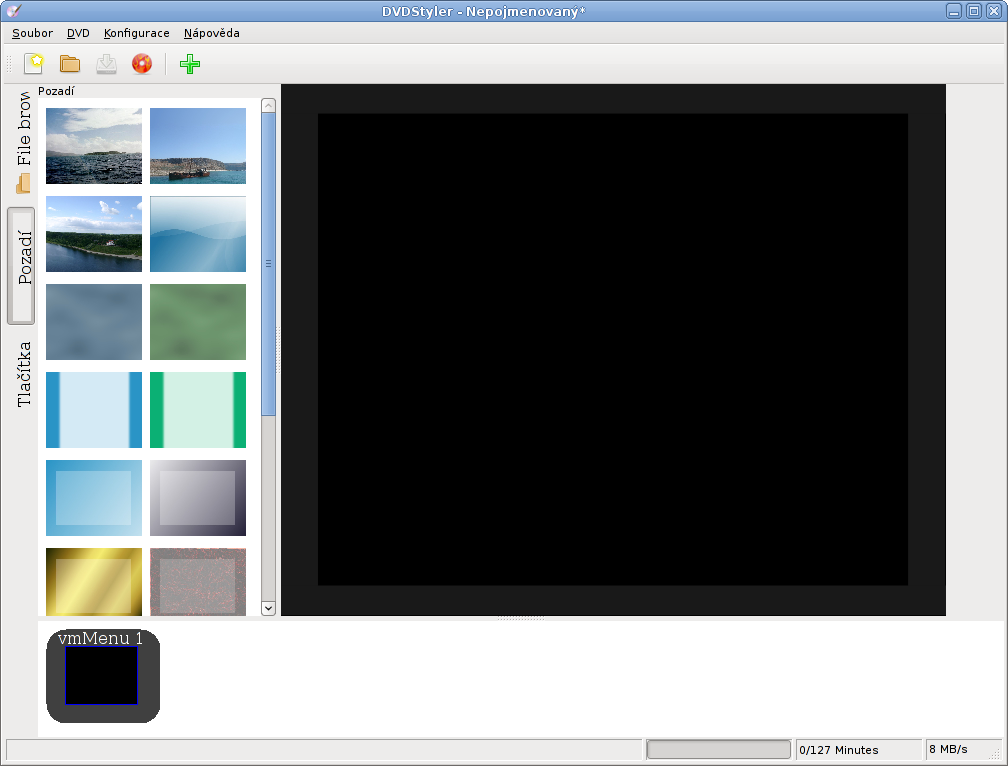
Task: Click the scroll down arrow of the background list
Action: (268, 607)
